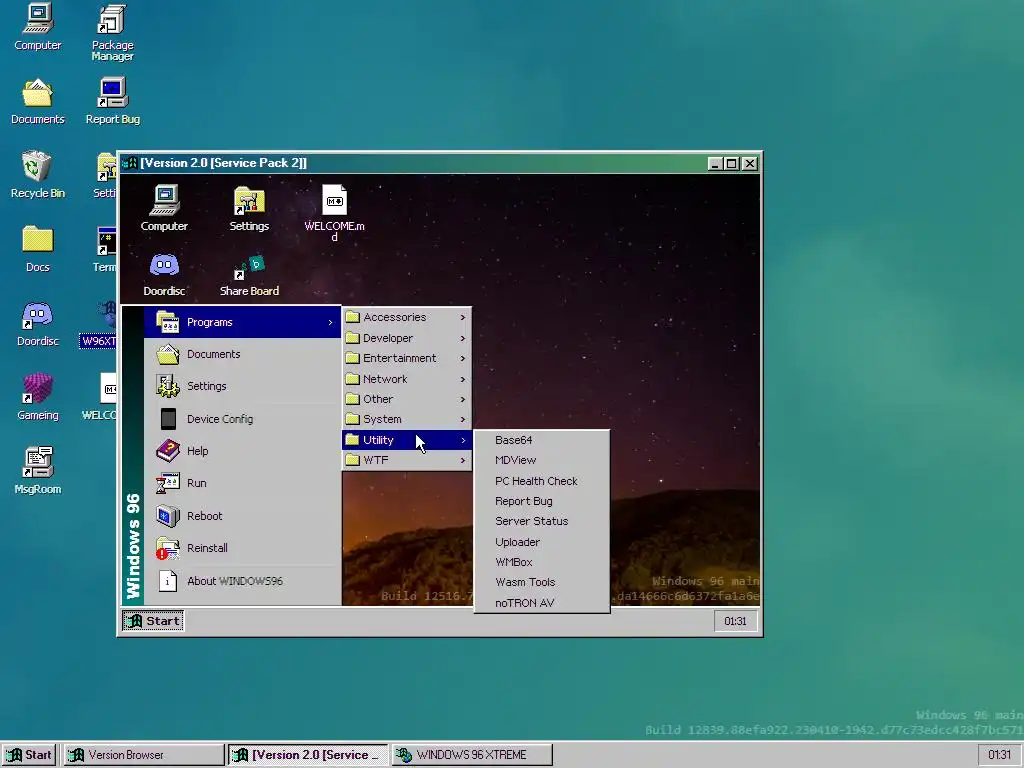This screenshot has width=1024, height=768.
Task: Open the MsgRoom desktop icon
Action: tap(38, 471)
